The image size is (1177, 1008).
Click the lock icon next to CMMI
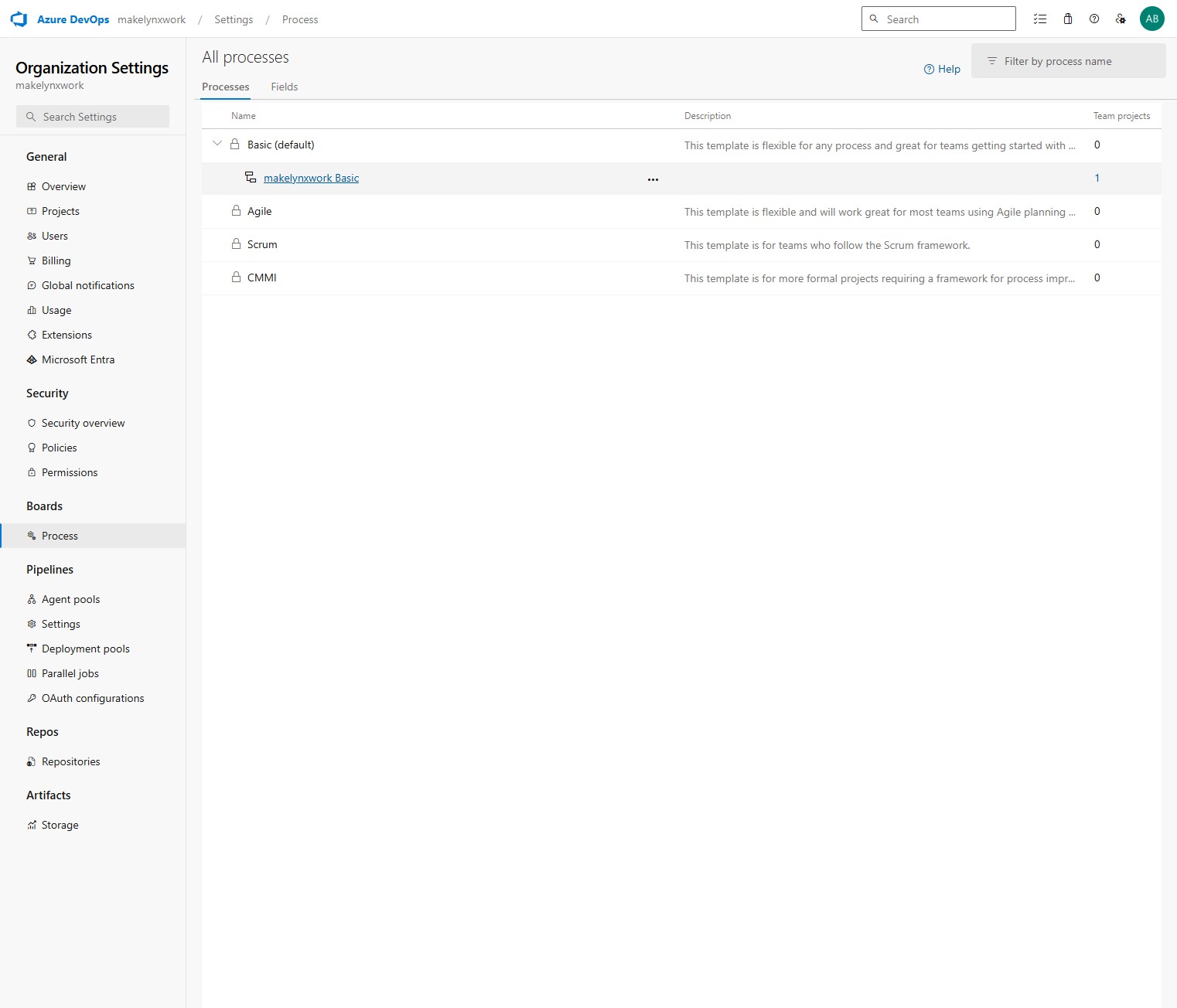[x=237, y=278]
